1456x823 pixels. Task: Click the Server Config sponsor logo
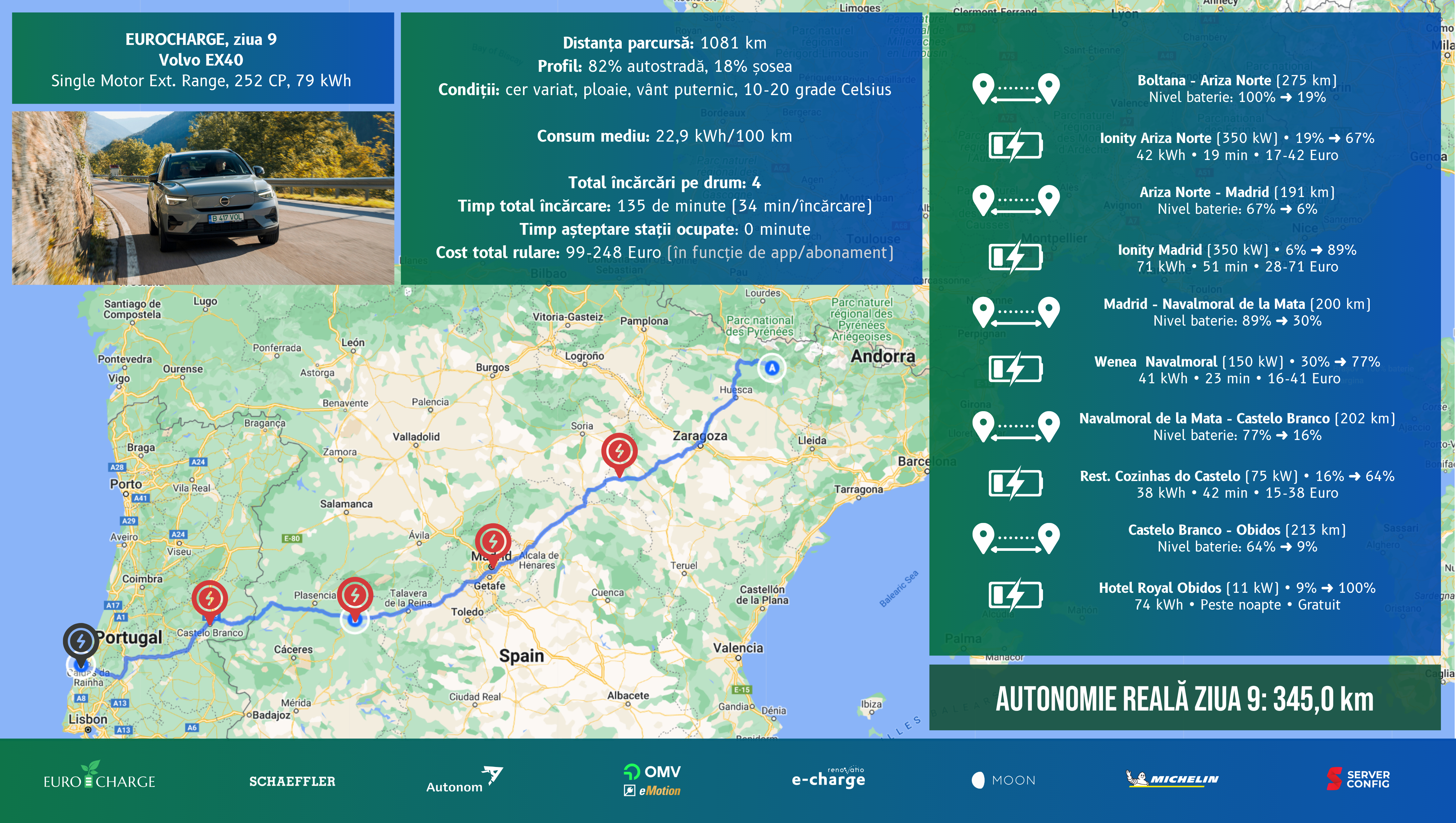(1358, 779)
